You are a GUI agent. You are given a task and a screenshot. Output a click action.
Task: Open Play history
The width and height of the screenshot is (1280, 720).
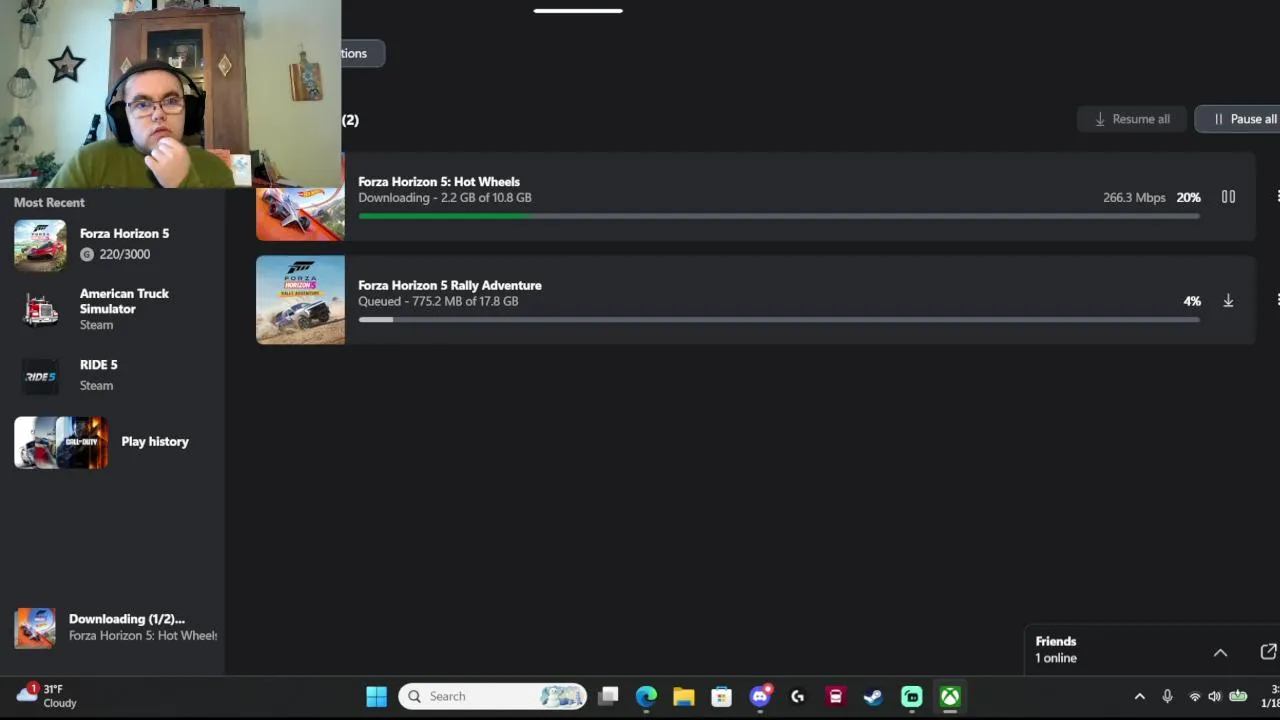coord(112,442)
